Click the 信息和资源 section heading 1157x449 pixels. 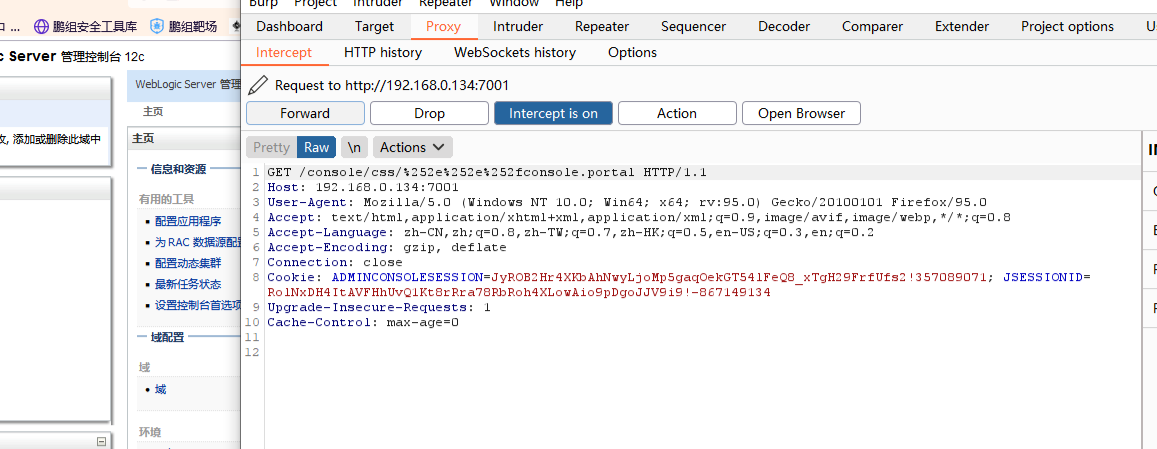[178, 169]
